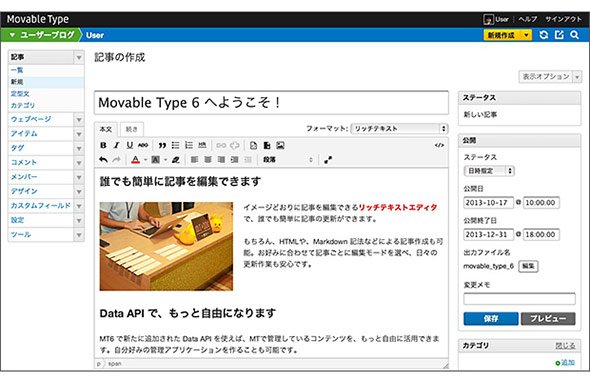This screenshot has width=590, height=381.
Task: Toggle bold formatting in editor toolbar
Action: click(x=103, y=145)
